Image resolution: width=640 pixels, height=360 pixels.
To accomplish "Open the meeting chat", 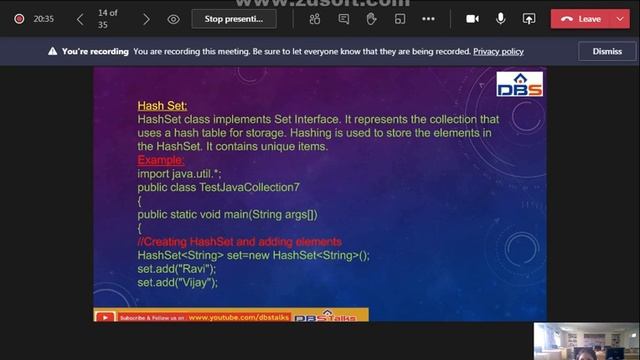I will tap(344, 19).
